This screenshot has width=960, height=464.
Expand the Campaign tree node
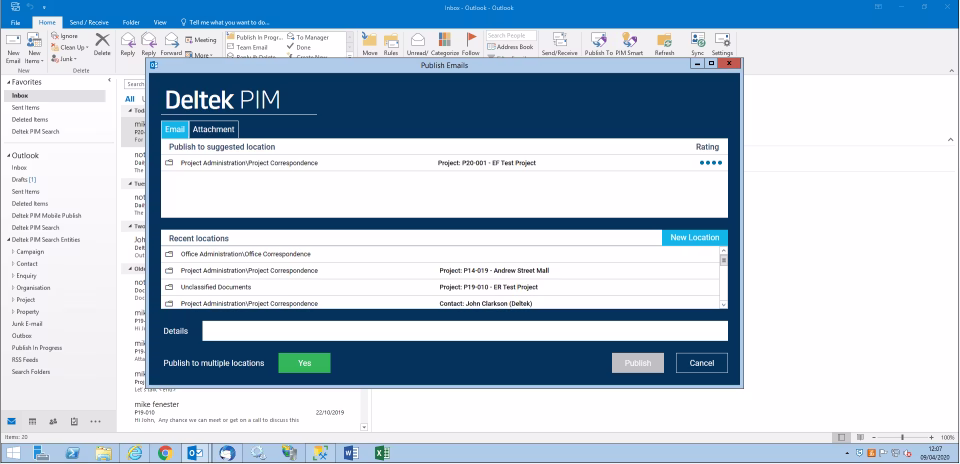[13, 252]
